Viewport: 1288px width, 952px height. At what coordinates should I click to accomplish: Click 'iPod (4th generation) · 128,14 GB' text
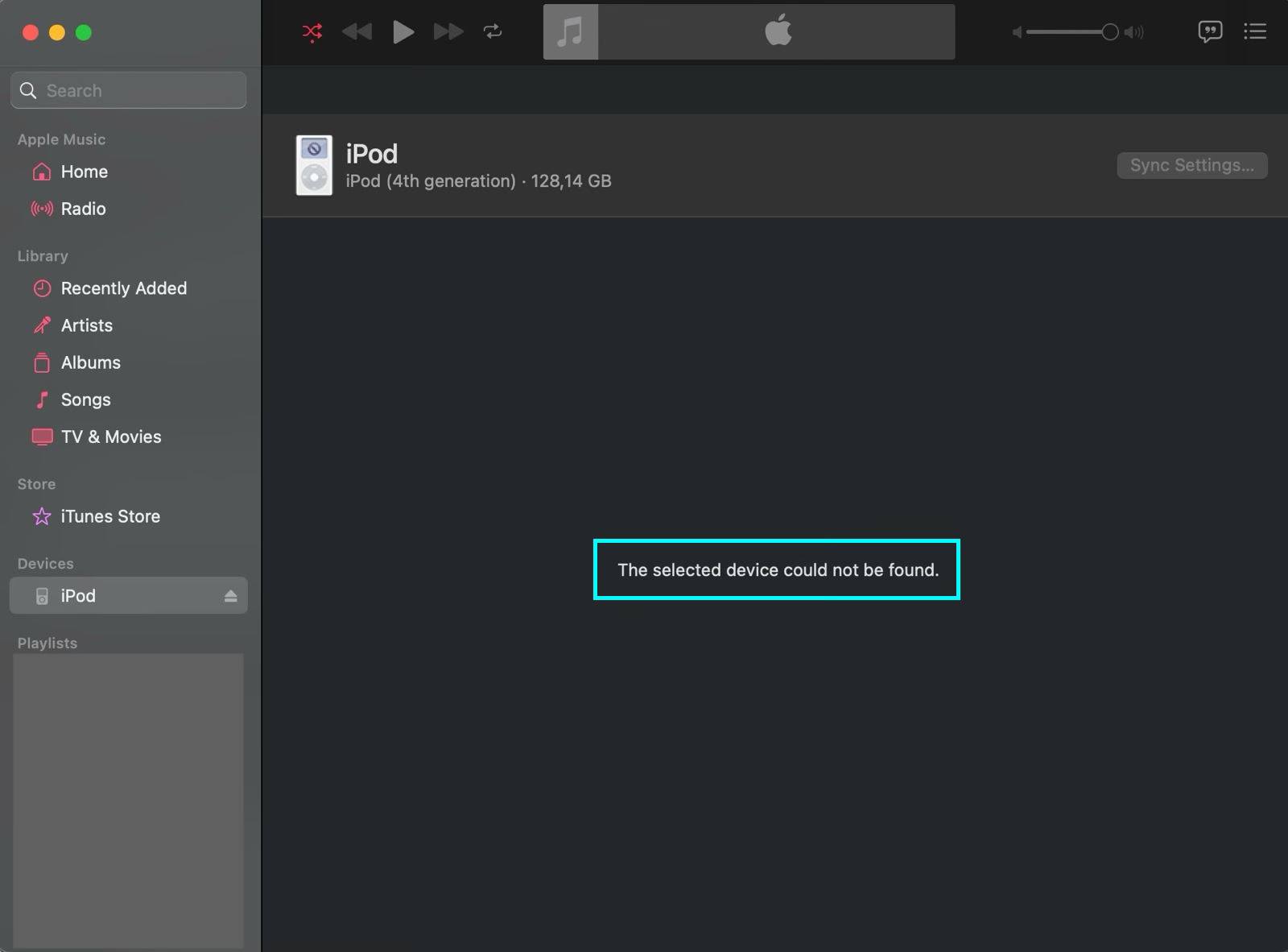[x=479, y=180]
